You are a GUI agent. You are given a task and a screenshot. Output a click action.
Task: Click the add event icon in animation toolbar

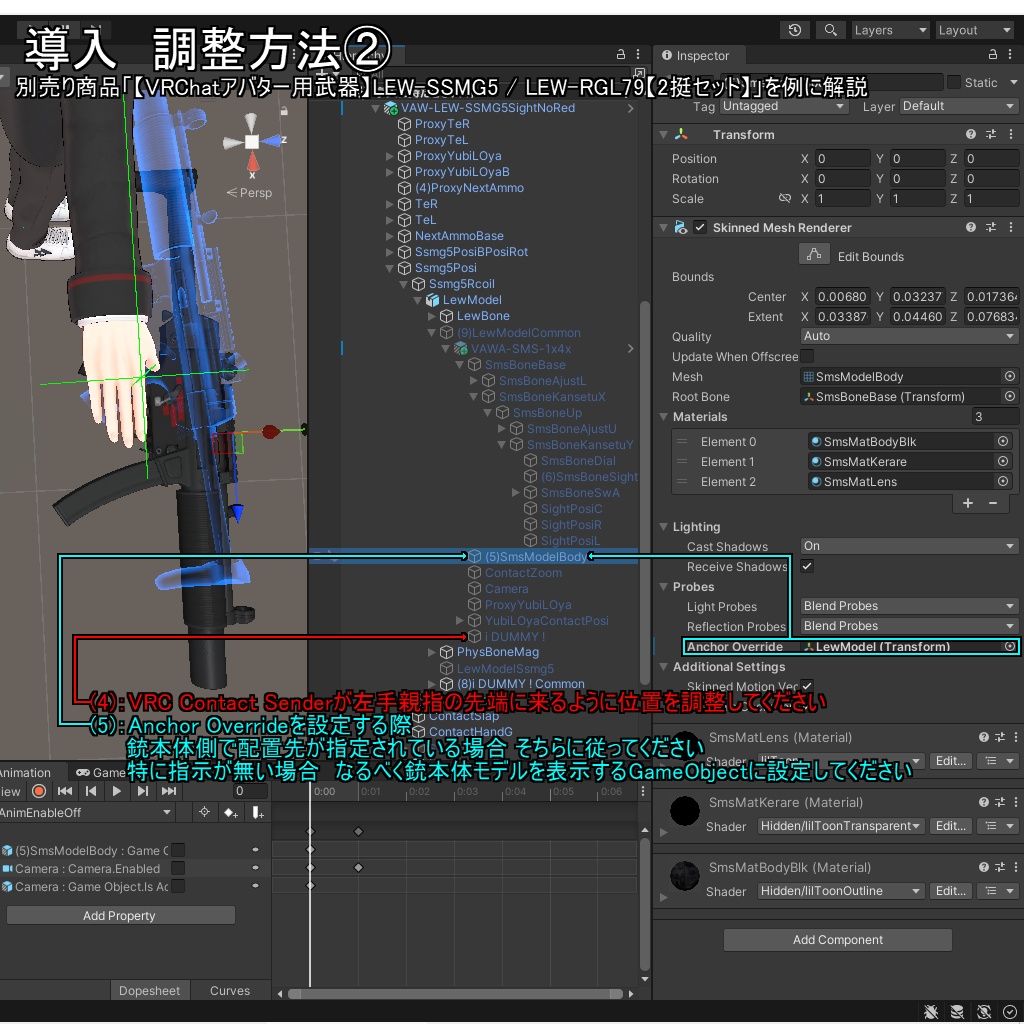pyautogui.click(x=257, y=812)
